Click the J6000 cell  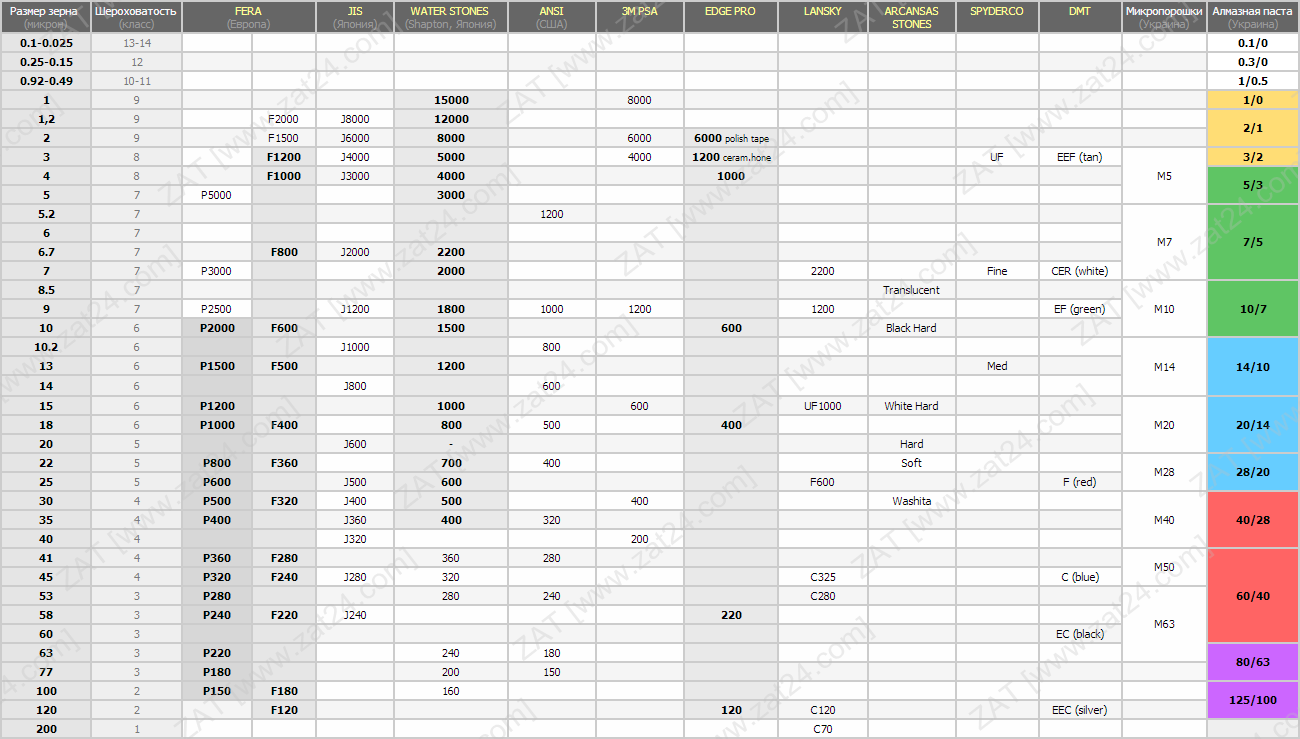[355, 138]
